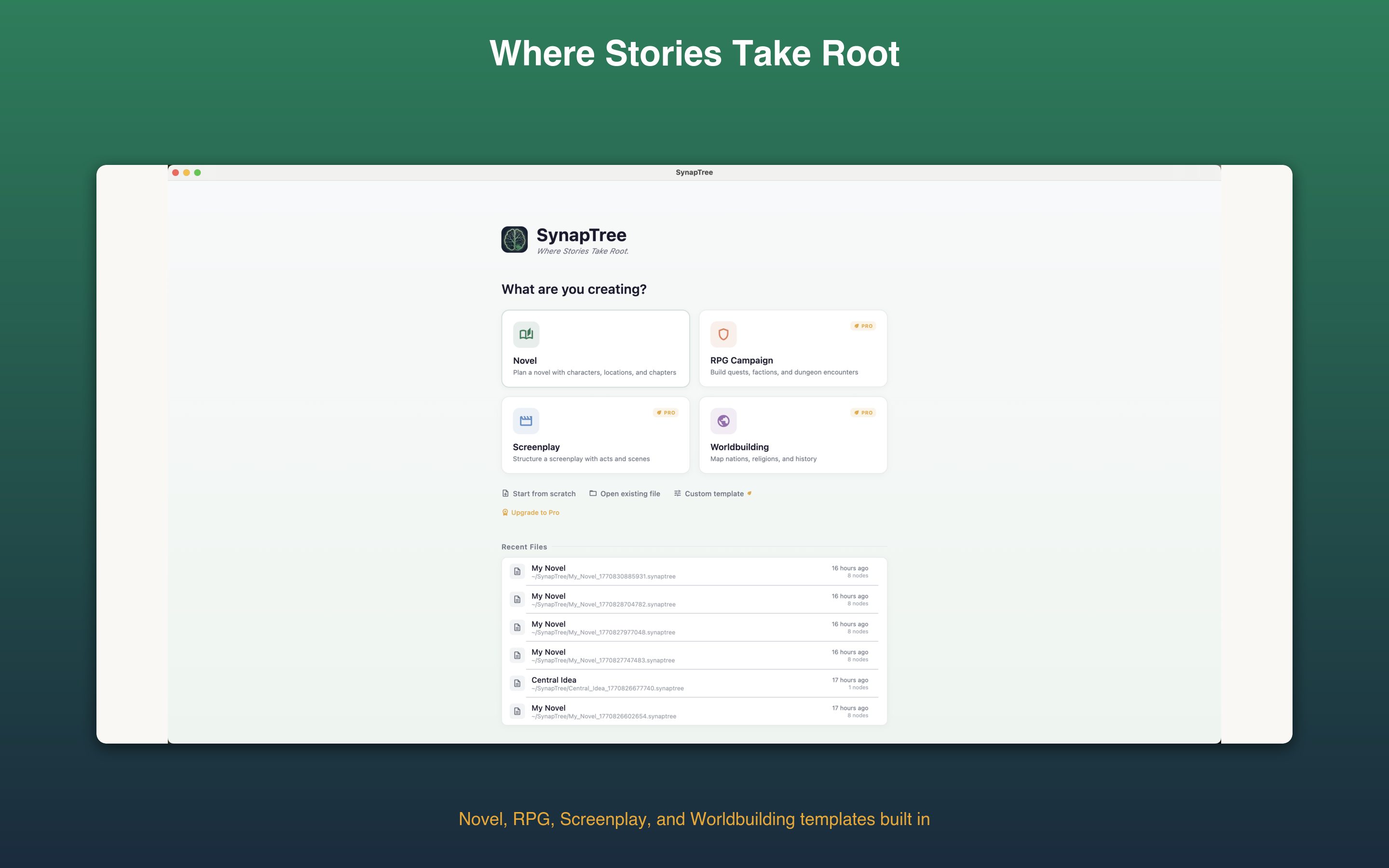
Task: Click the Custom template link
Action: point(713,494)
